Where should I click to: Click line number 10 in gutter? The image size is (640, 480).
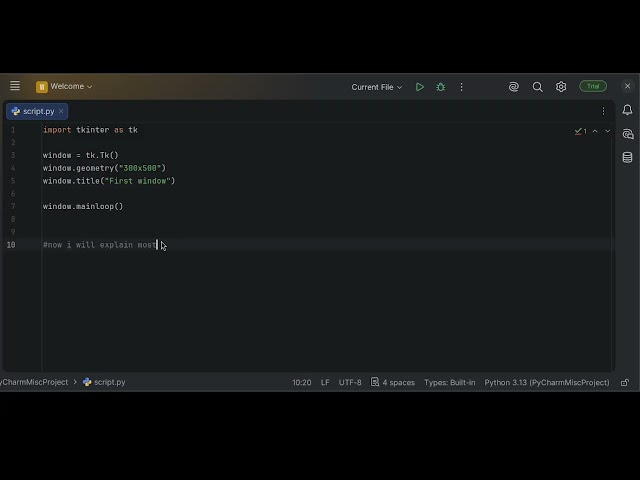tap(11, 245)
